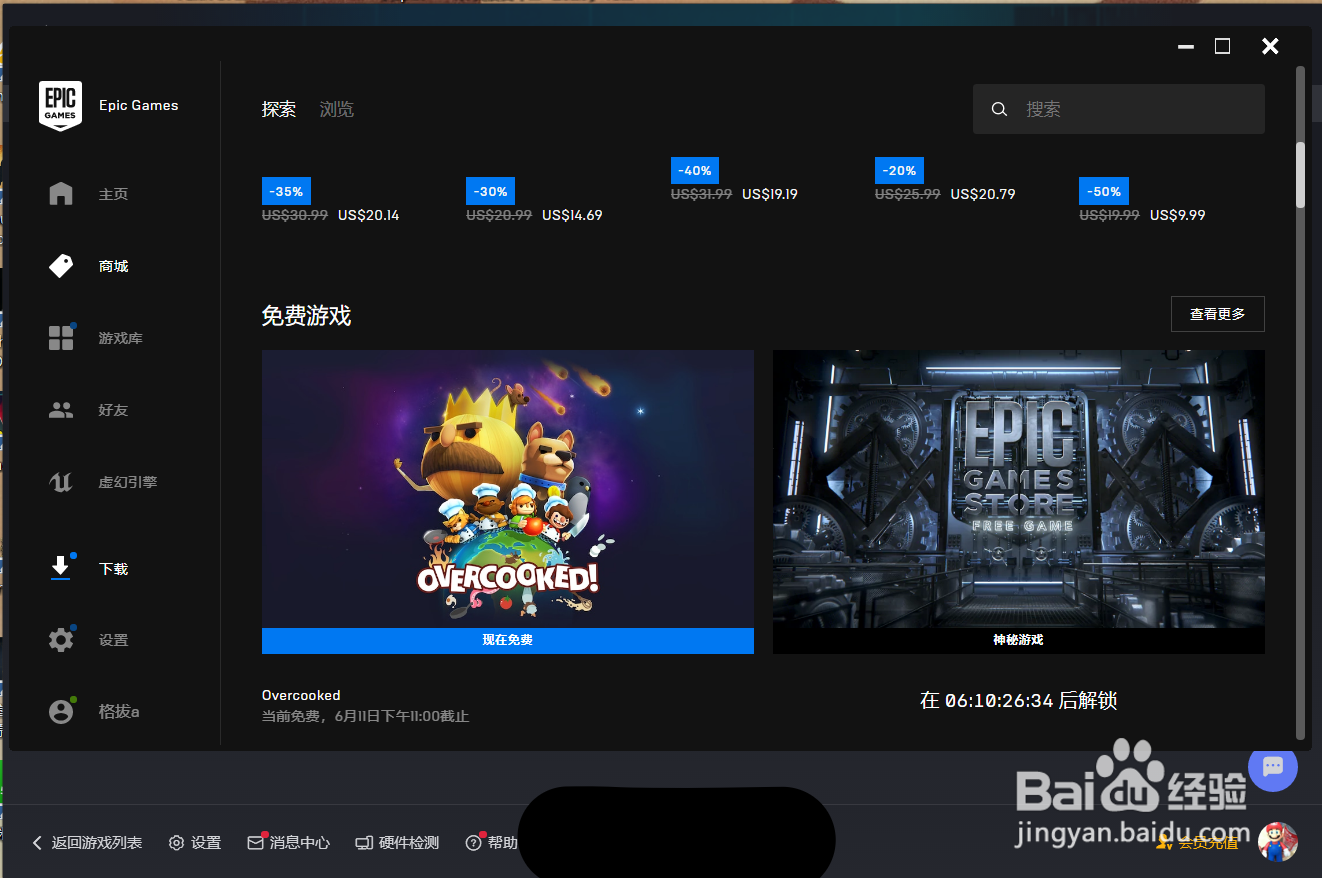Click into the 搜索 search field
The width and height of the screenshot is (1322, 878).
click(x=1119, y=109)
